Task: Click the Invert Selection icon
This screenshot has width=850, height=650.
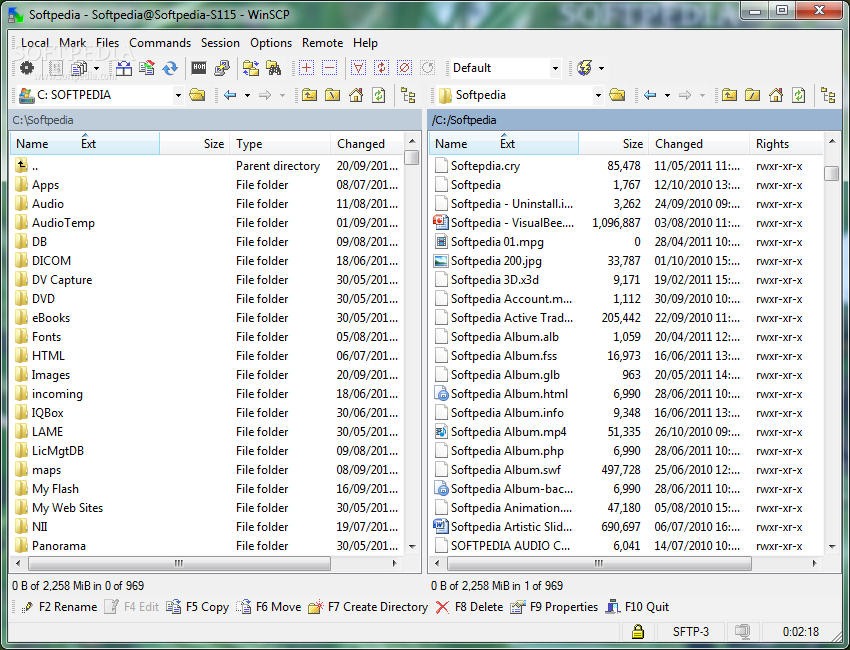Action: pos(382,68)
